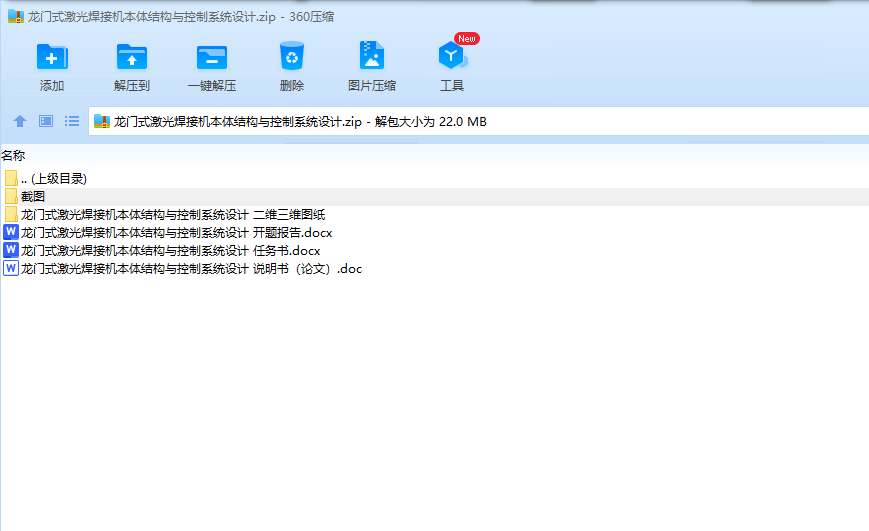Click the 解压到 (Extract to) icon
The width and height of the screenshot is (869, 531).
pos(132,57)
